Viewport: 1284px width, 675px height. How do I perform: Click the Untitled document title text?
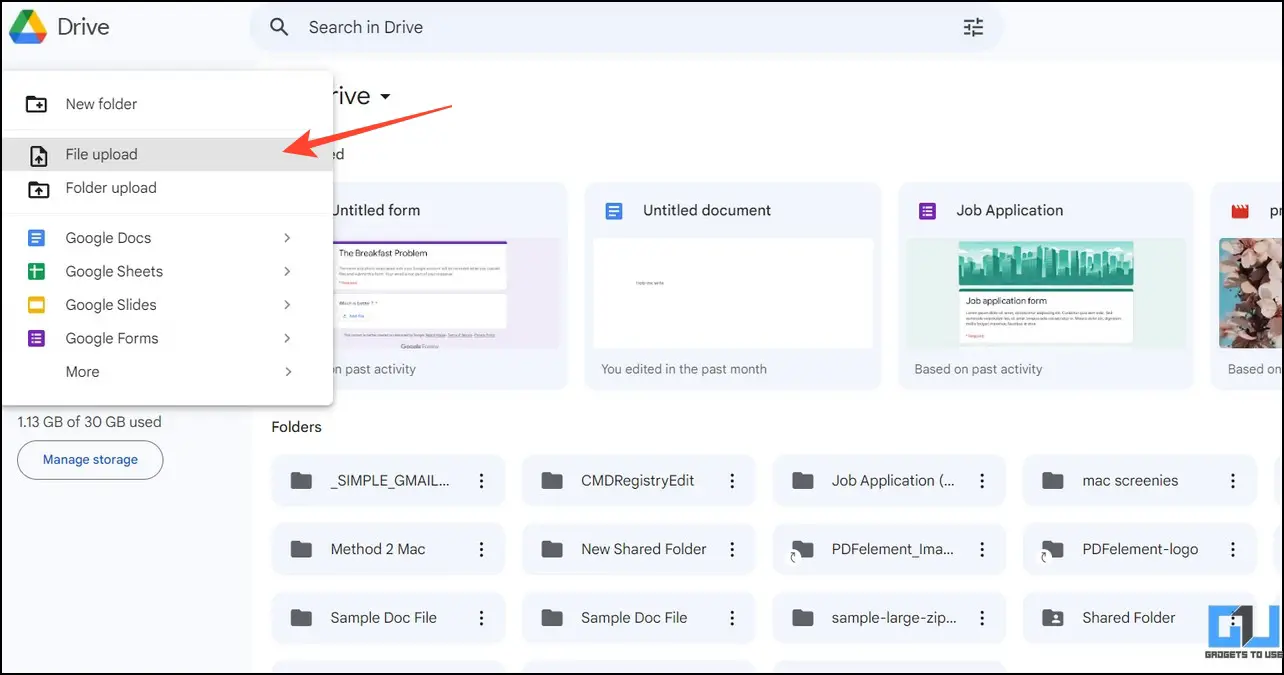pyautogui.click(x=707, y=211)
